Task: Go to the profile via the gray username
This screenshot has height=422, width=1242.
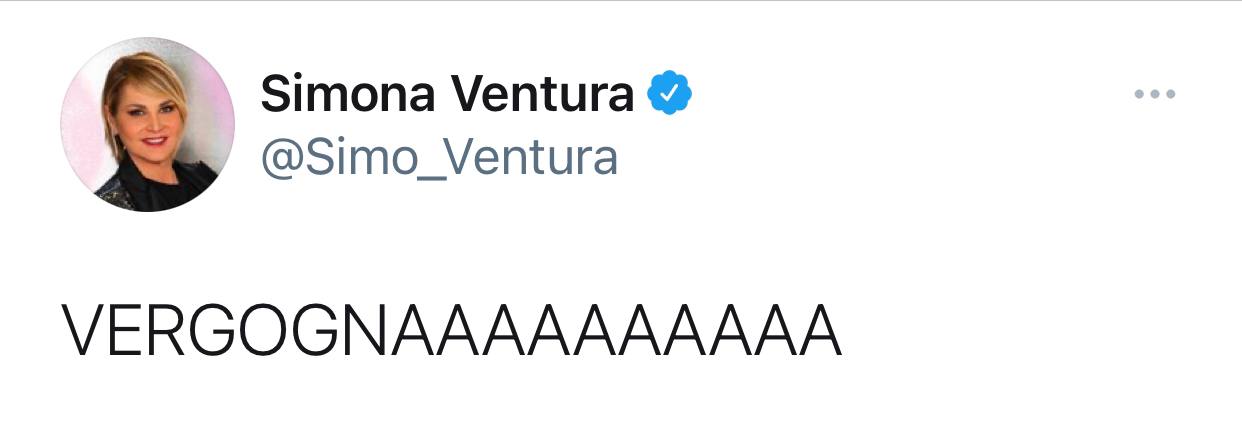Action: (439, 158)
